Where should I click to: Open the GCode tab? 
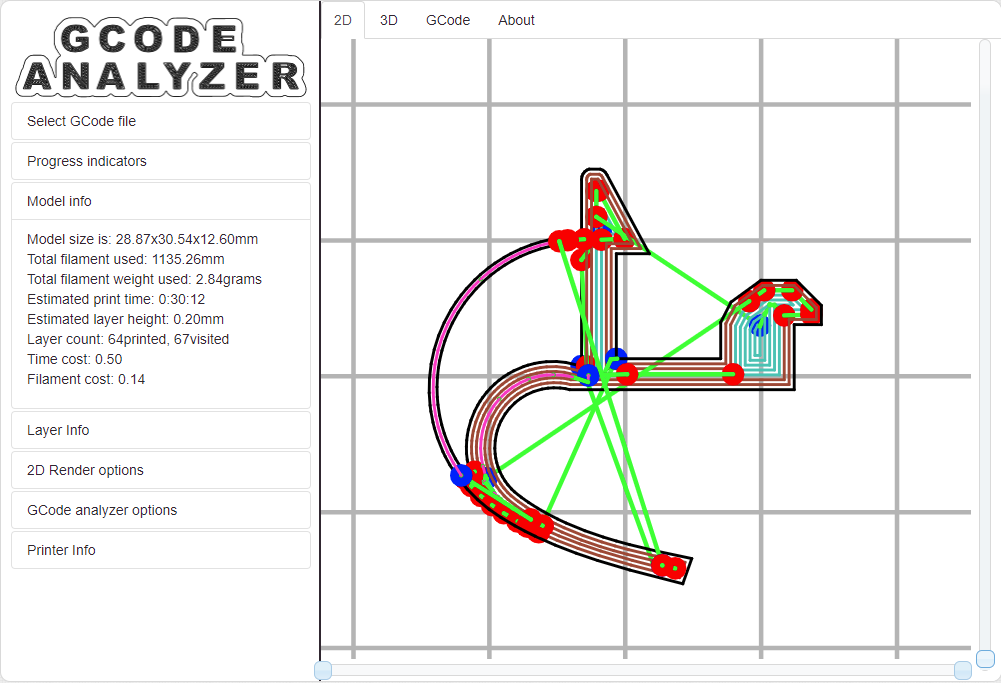(x=448, y=20)
